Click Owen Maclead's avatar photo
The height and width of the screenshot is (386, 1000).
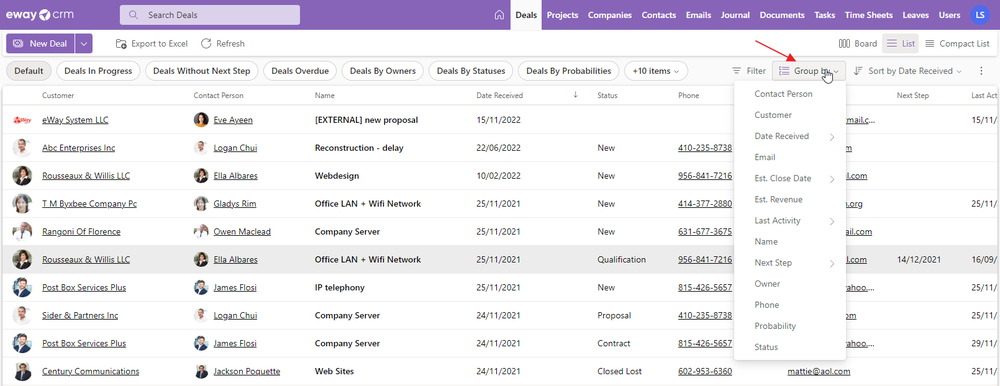pyautogui.click(x=201, y=232)
